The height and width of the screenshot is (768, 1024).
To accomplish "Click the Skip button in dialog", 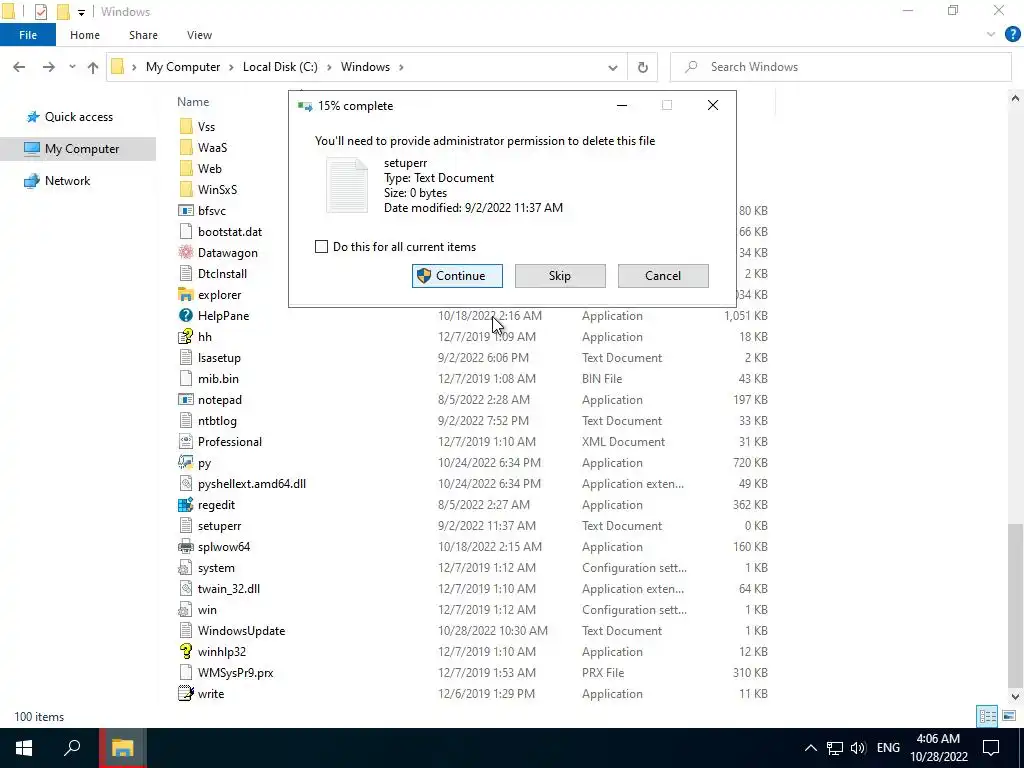I will [560, 276].
